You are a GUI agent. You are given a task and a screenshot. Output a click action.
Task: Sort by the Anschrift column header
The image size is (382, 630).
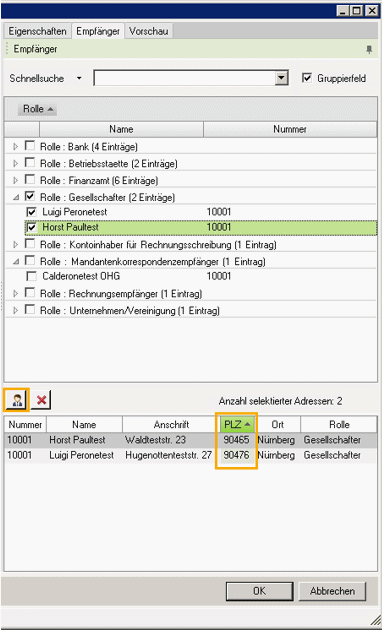click(x=171, y=425)
